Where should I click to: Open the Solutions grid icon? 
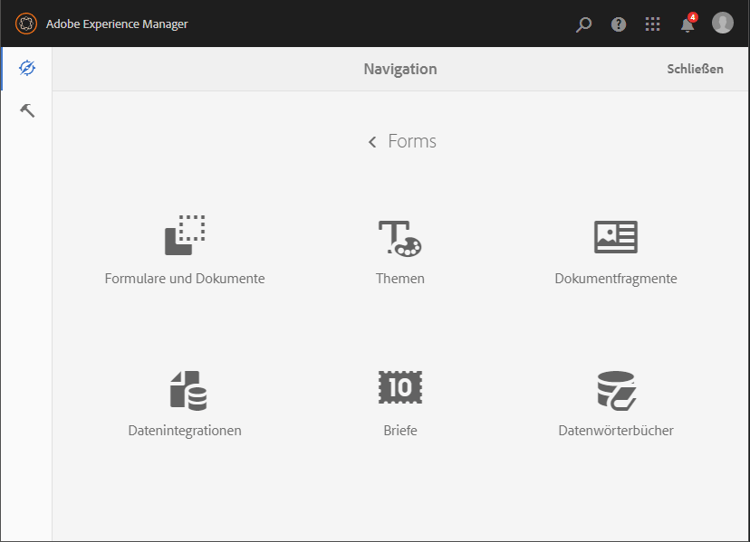click(652, 24)
